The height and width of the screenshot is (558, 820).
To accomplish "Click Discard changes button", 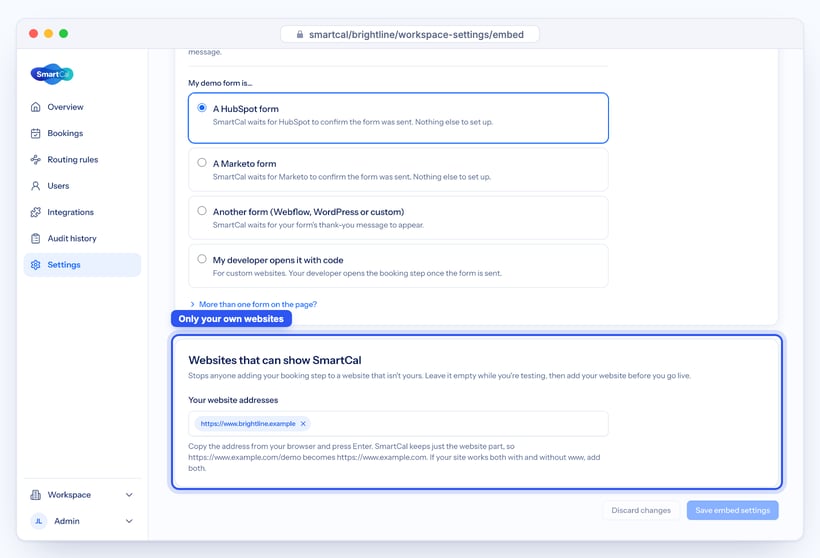I will point(641,510).
